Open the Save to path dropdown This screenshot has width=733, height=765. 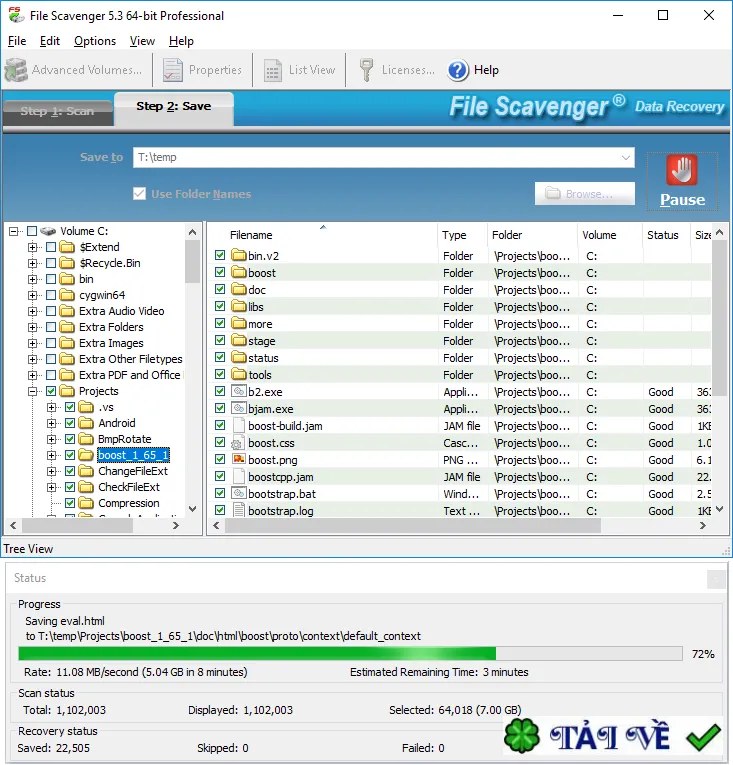pos(626,158)
